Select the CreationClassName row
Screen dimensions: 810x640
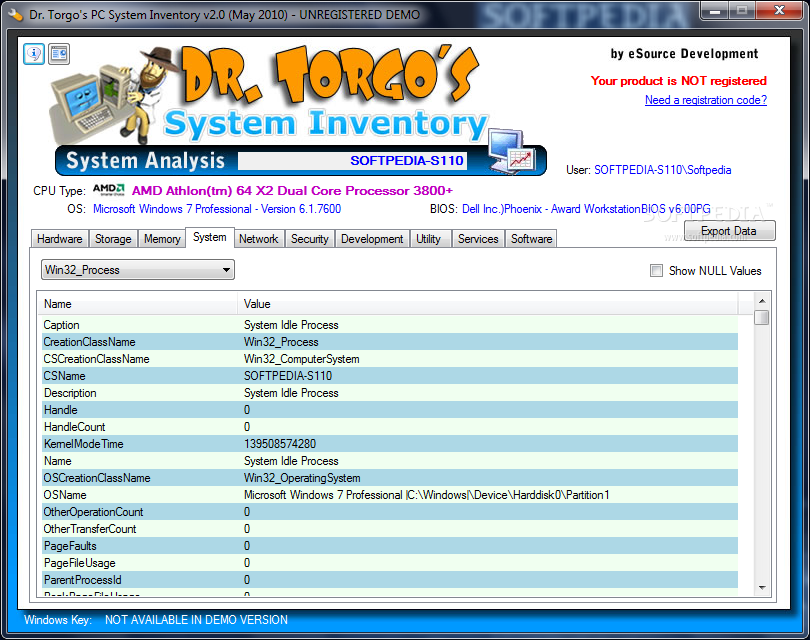pos(390,342)
